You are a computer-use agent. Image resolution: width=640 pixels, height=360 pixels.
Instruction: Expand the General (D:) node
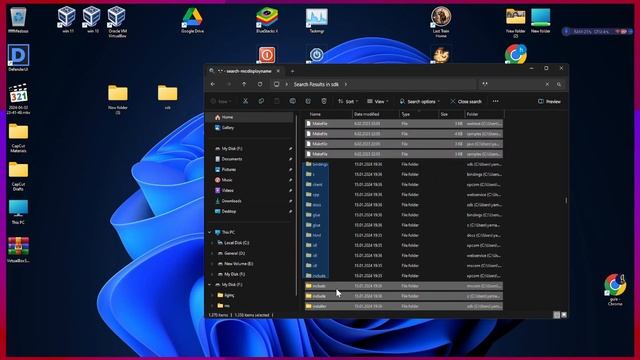click(212, 253)
